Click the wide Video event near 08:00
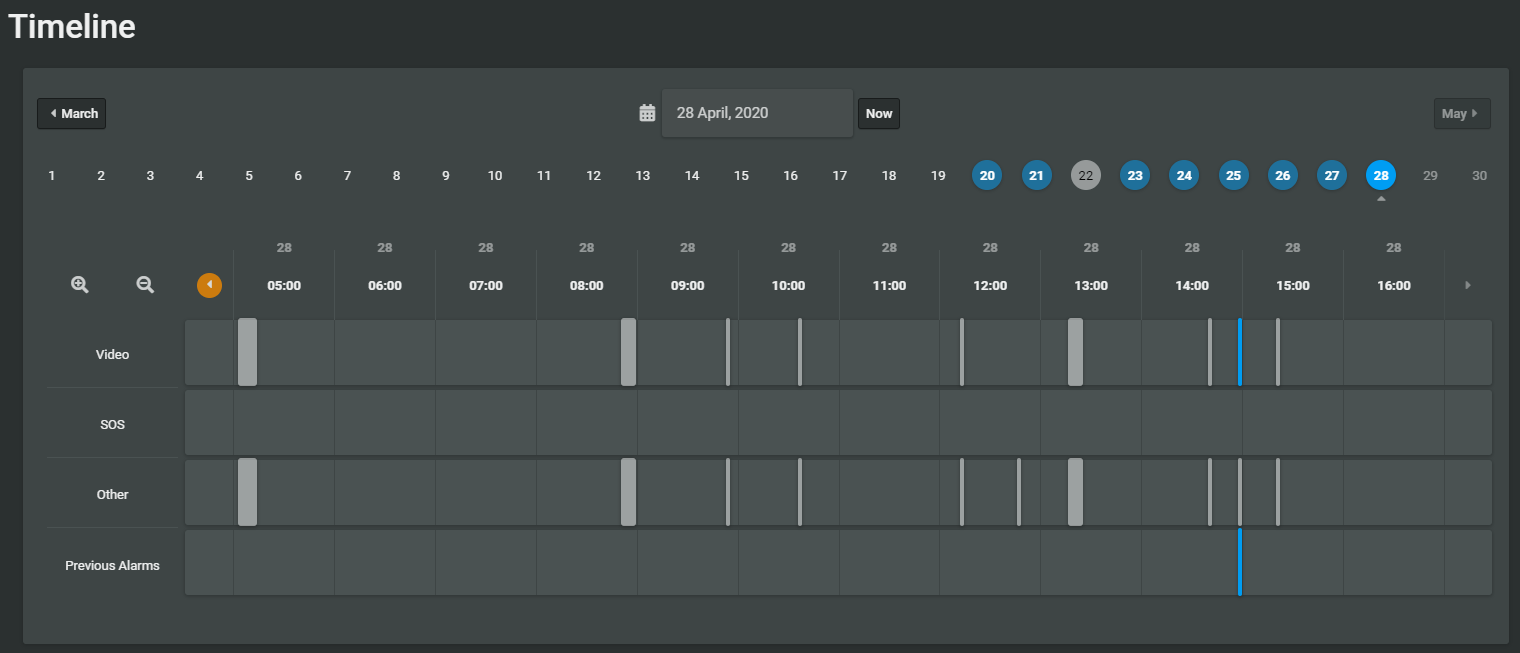Screen dimensions: 1520x653 628,352
